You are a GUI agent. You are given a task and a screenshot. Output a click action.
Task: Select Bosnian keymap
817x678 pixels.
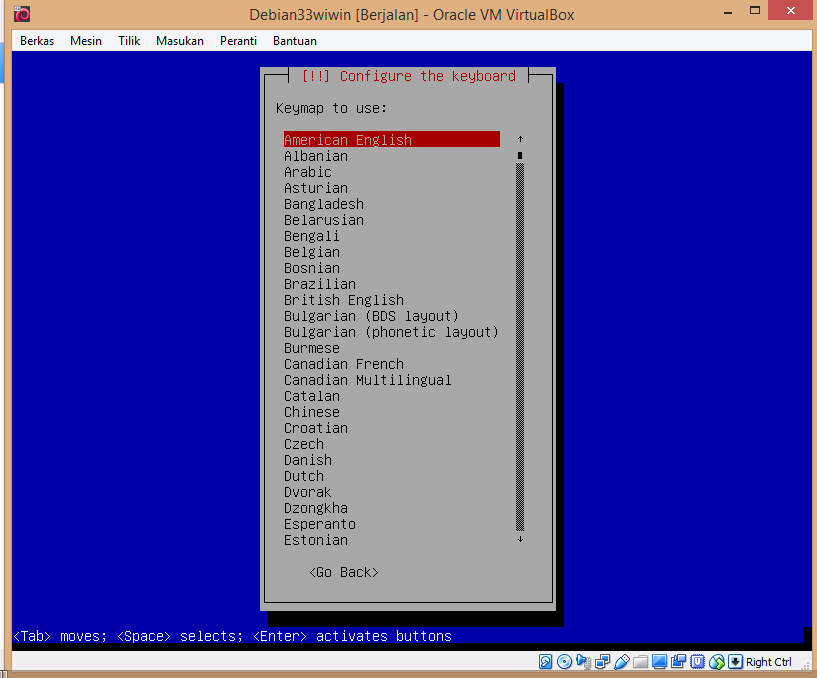click(392, 268)
